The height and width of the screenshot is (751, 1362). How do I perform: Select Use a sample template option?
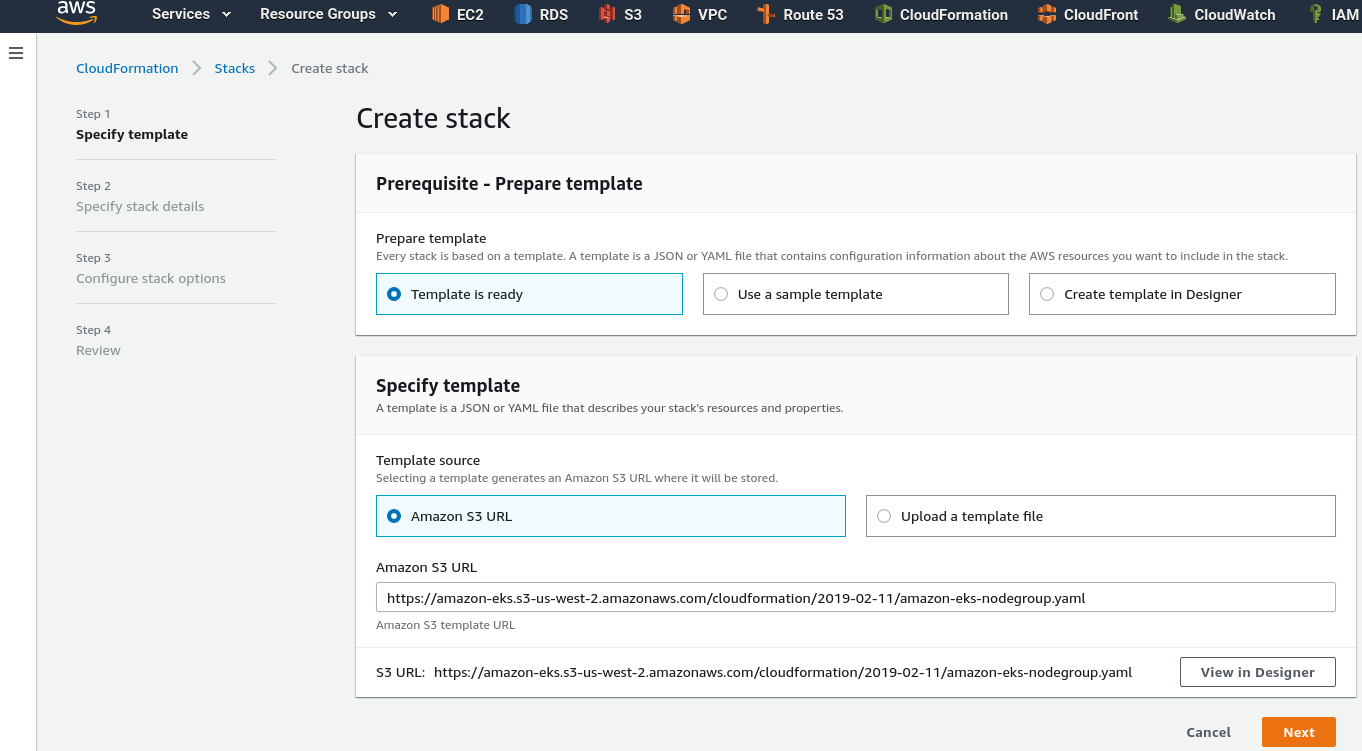(855, 294)
